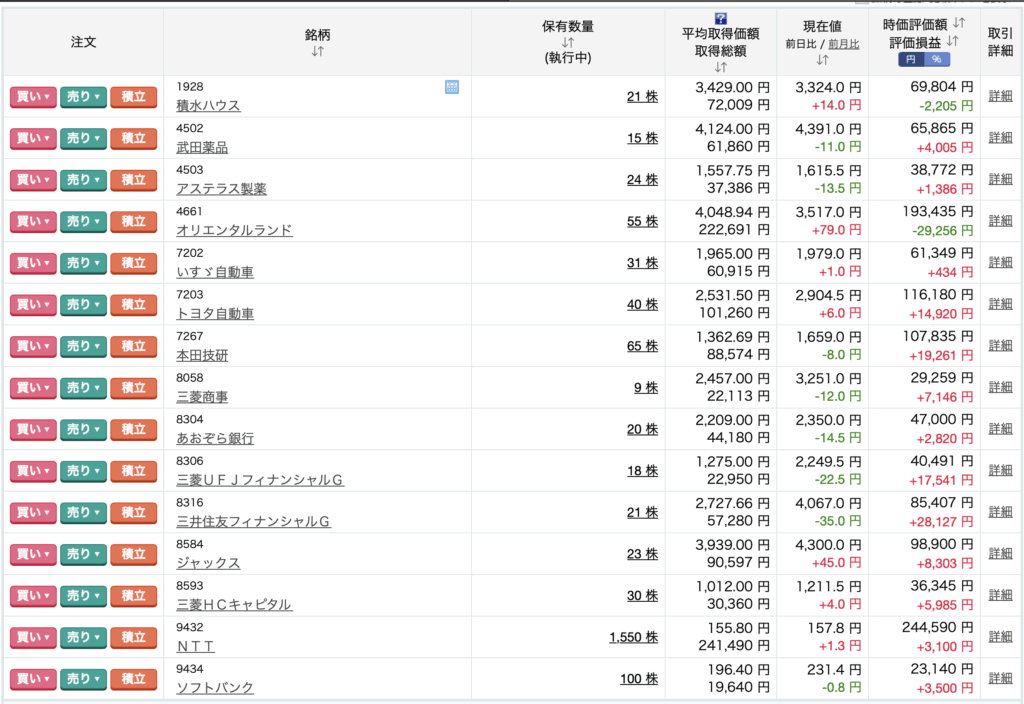Sort by 取得総額 using the arrows icon
The height and width of the screenshot is (704, 1024).
coord(720,67)
